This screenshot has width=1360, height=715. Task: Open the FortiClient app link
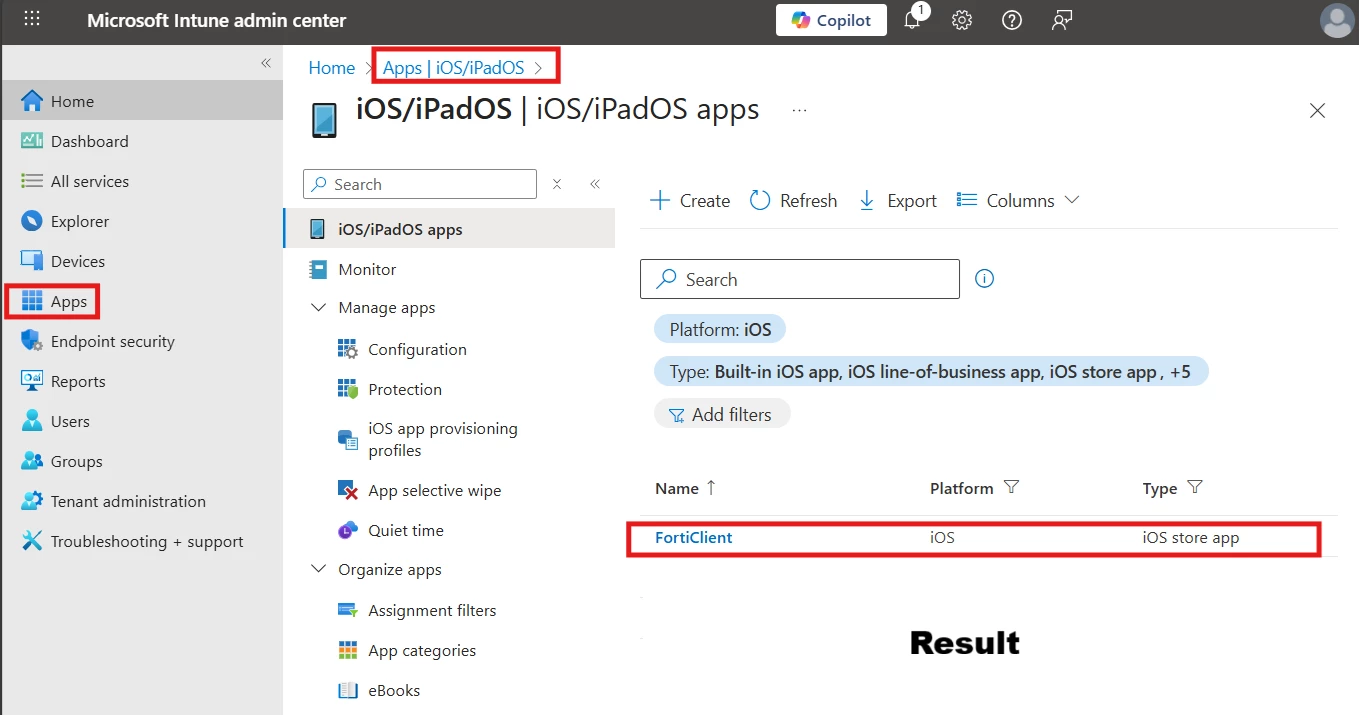pyautogui.click(x=694, y=537)
